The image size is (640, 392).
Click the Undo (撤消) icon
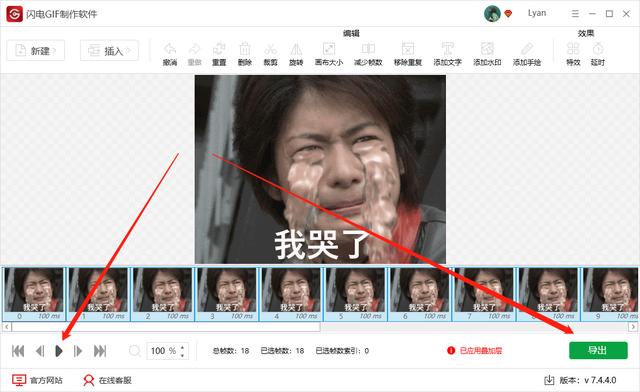[x=170, y=49]
